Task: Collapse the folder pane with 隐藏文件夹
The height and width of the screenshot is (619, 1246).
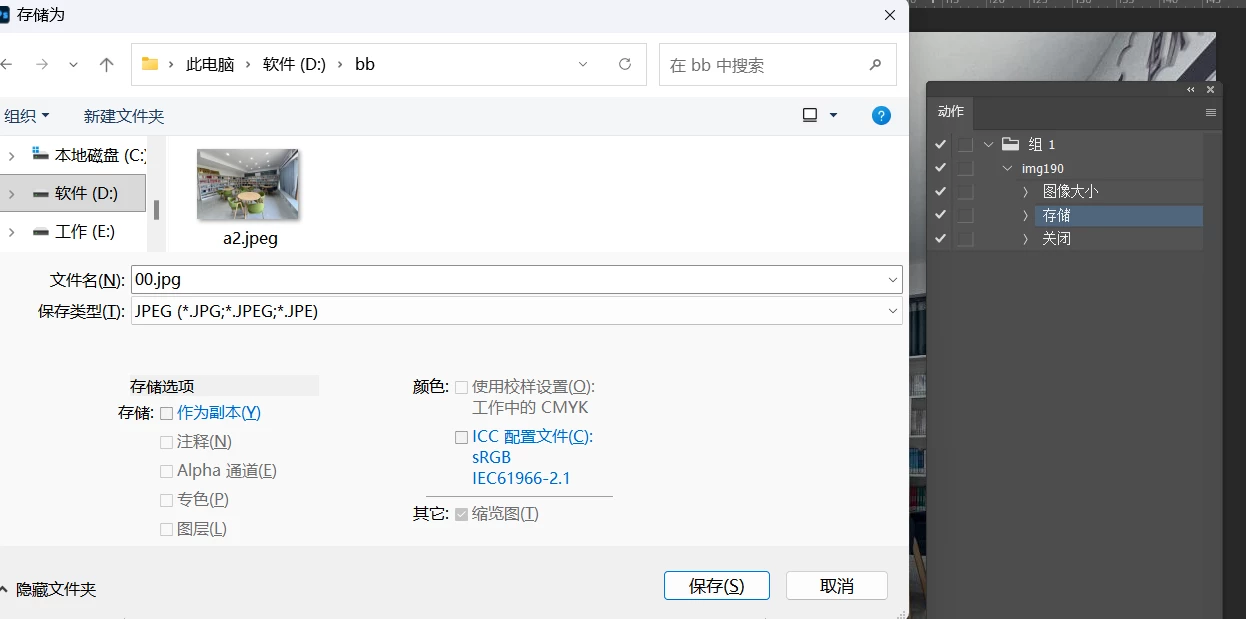Action: (48, 589)
